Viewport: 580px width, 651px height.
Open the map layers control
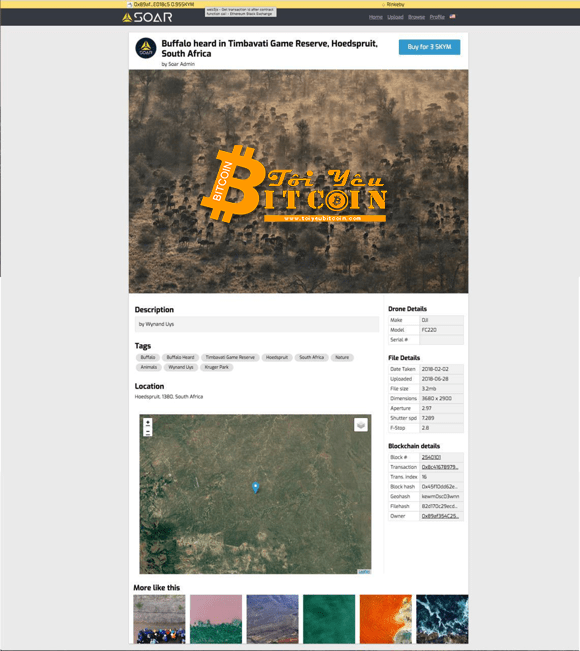[361, 425]
